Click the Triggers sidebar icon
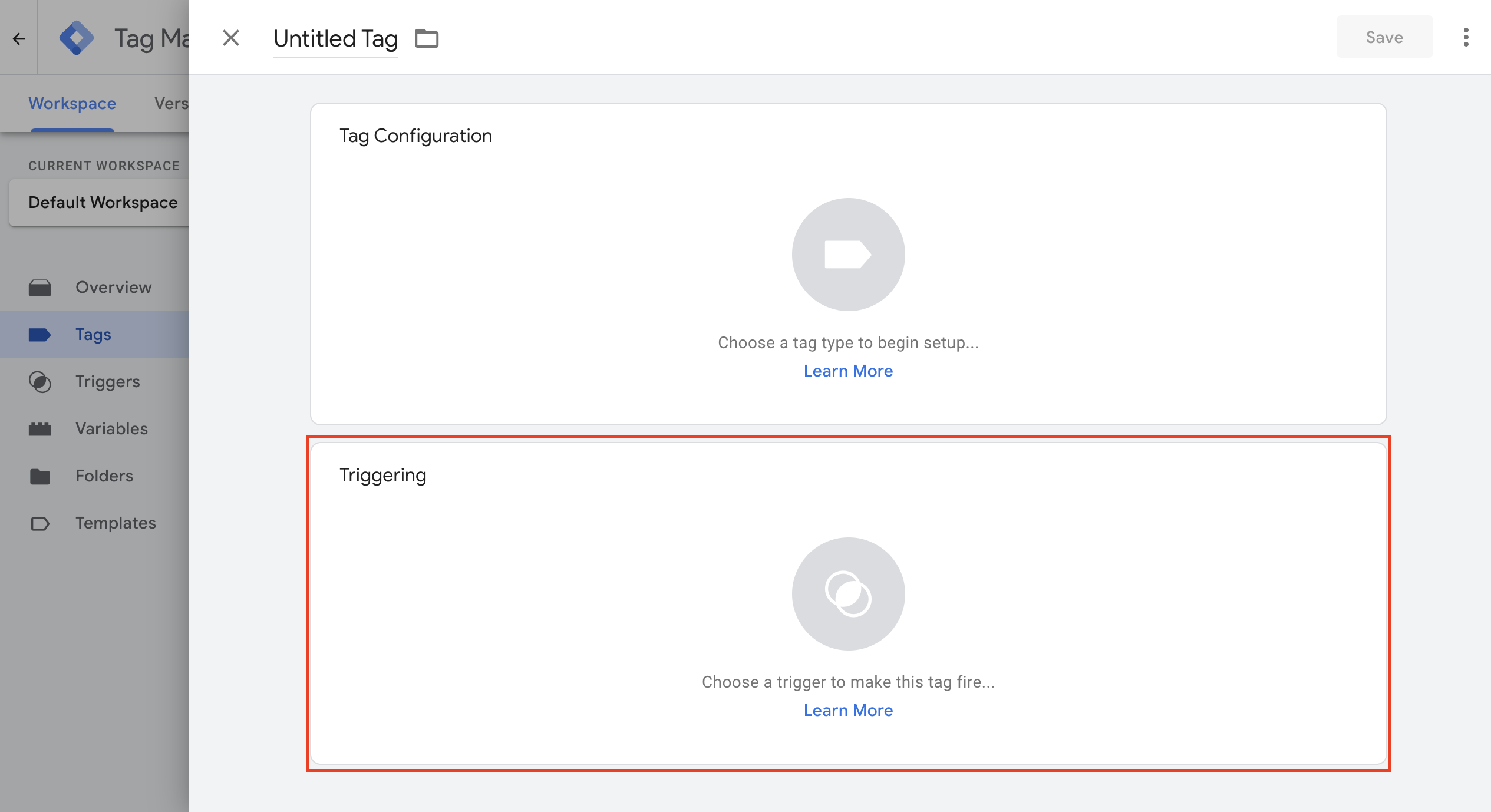Screen dimensions: 1491x812 [40, 382]
